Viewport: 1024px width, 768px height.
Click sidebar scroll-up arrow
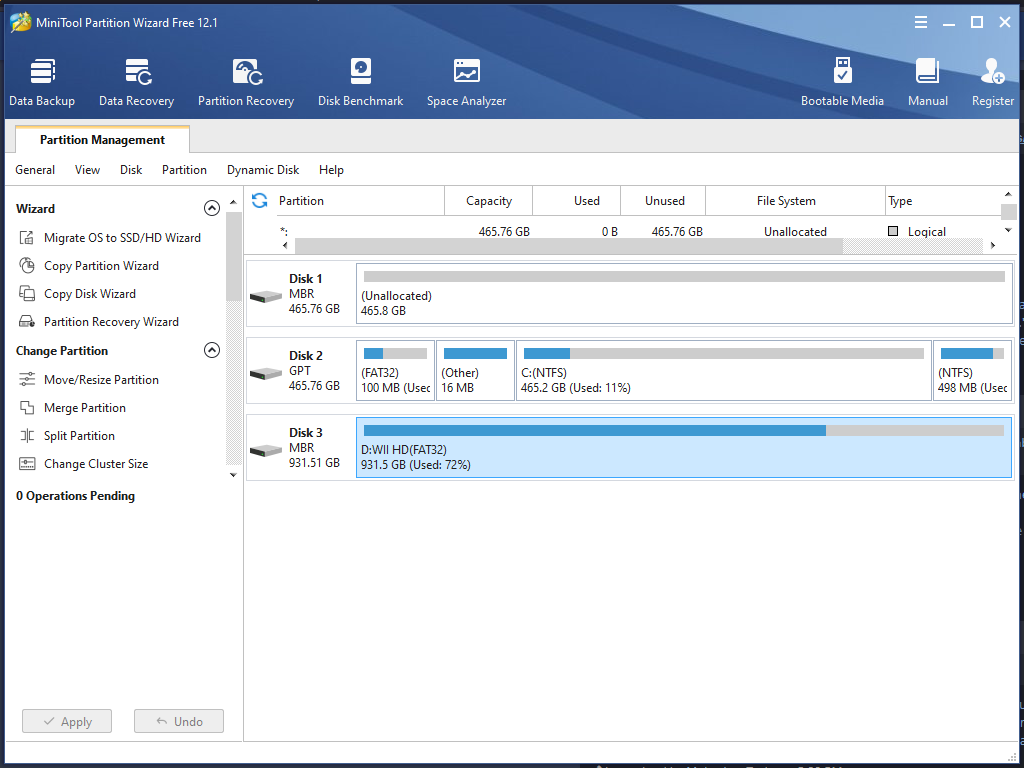click(233, 202)
